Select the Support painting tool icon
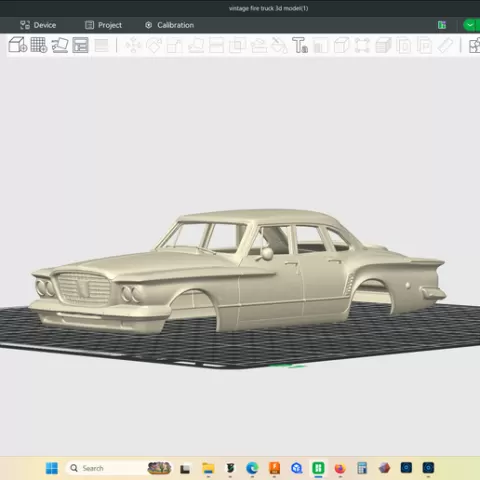Image resolution: width=480 pixels, height=480 pixels. click(258, 46)
